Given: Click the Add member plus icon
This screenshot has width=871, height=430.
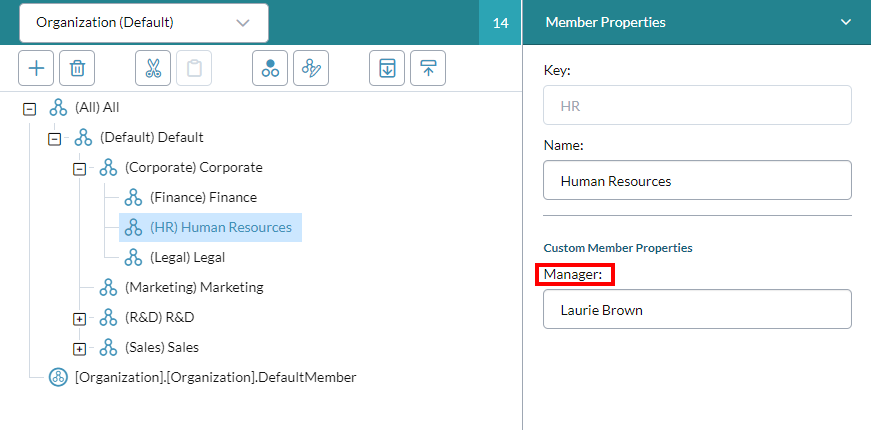Looking at the screenshot, I should coord(36,68).
